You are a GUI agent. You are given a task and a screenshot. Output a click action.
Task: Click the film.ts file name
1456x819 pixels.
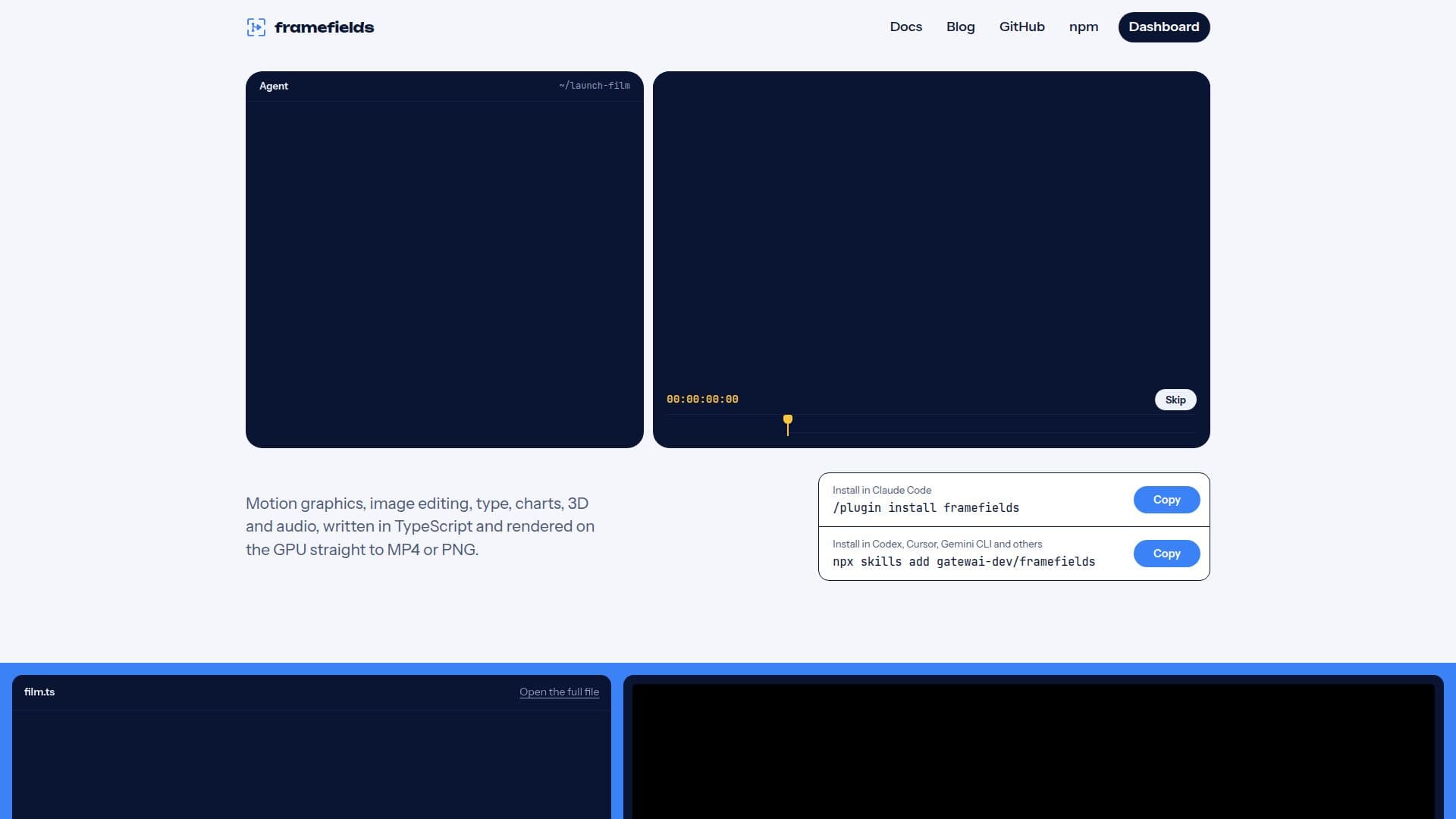(39, 692)
